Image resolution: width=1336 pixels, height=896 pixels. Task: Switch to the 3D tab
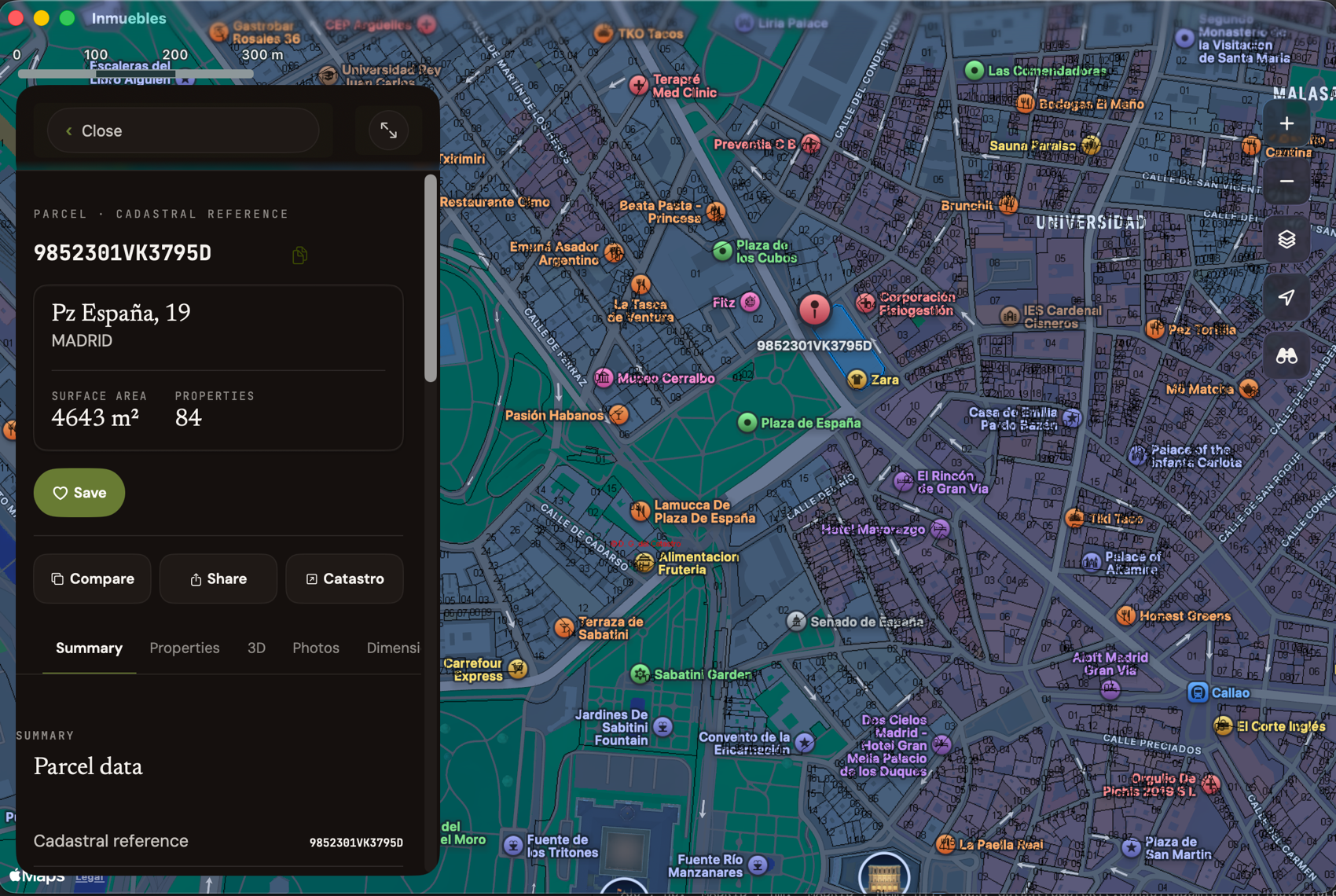(x=256, y=648)
